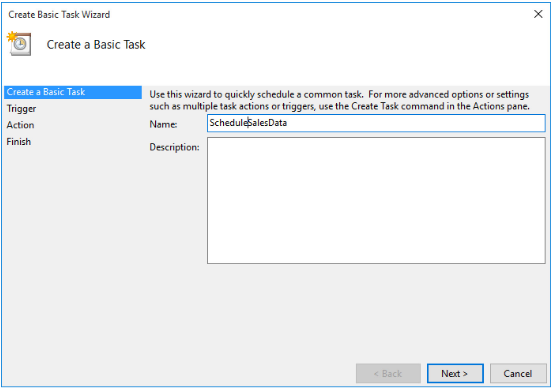
Task: Click inside the Description text box
Action: tap(376, 201)
